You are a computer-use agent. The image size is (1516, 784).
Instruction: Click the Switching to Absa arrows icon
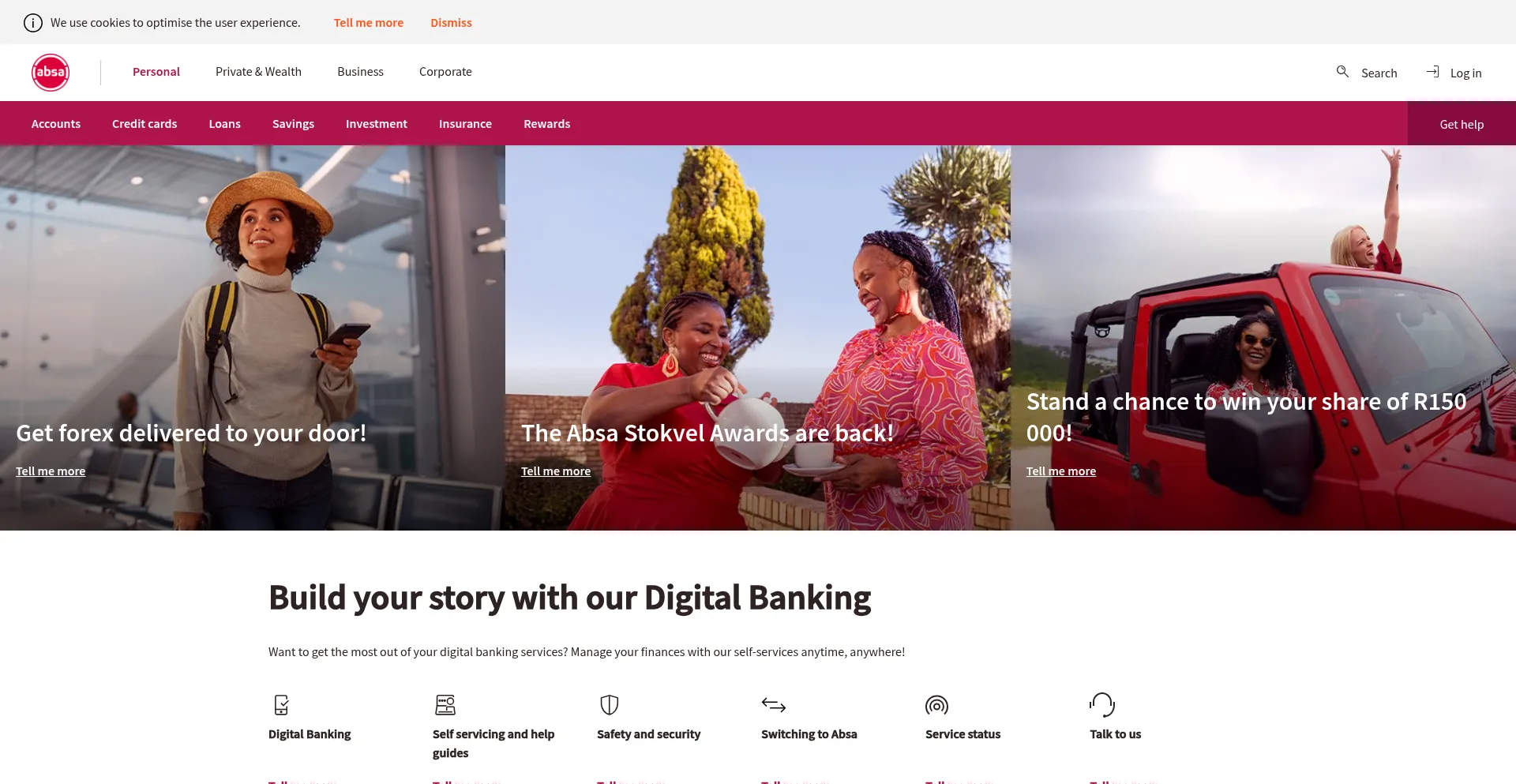pyautogui.click(x=774, y=704)
